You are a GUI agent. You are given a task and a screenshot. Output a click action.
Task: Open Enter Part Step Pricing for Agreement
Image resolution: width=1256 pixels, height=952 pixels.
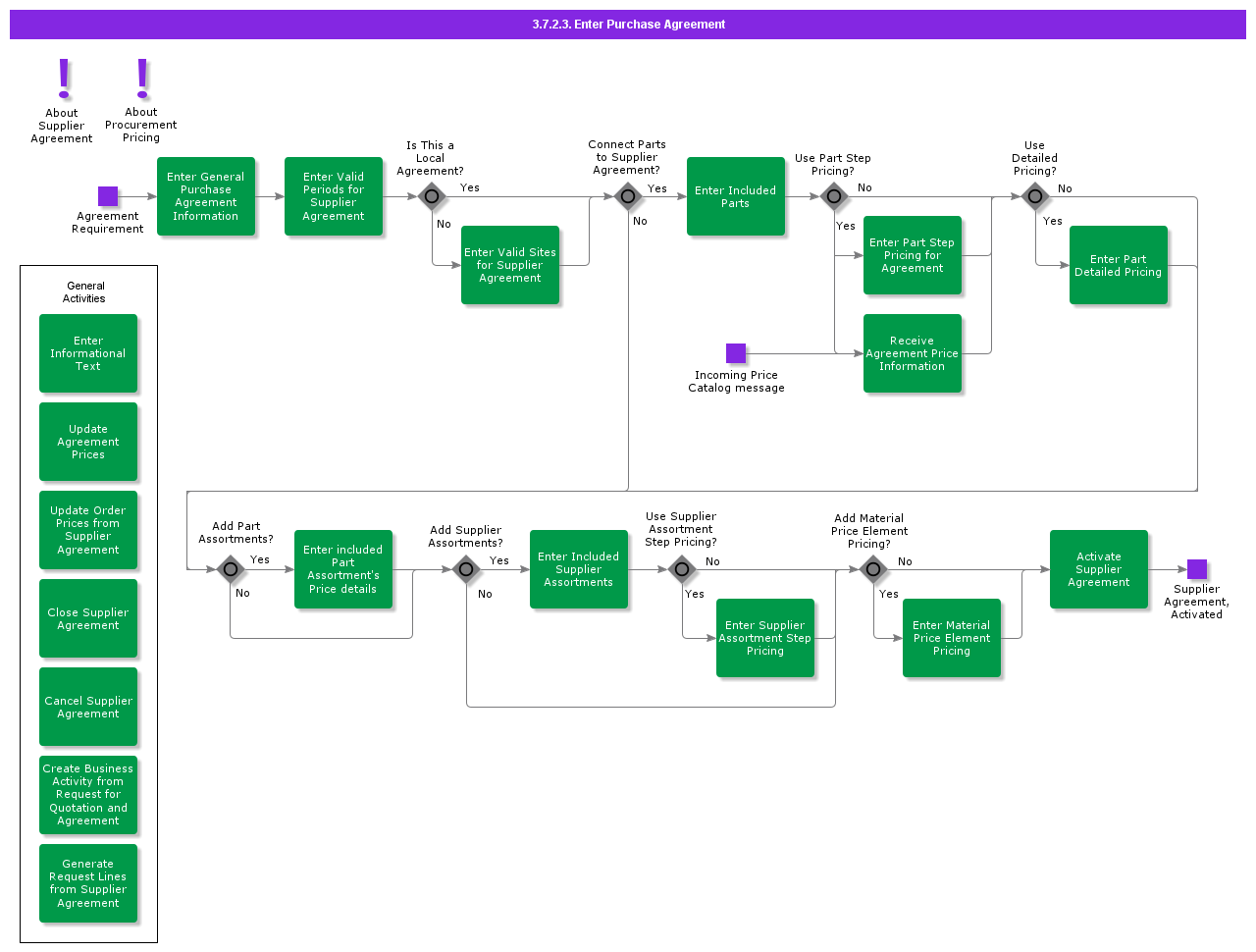point(913,255)
